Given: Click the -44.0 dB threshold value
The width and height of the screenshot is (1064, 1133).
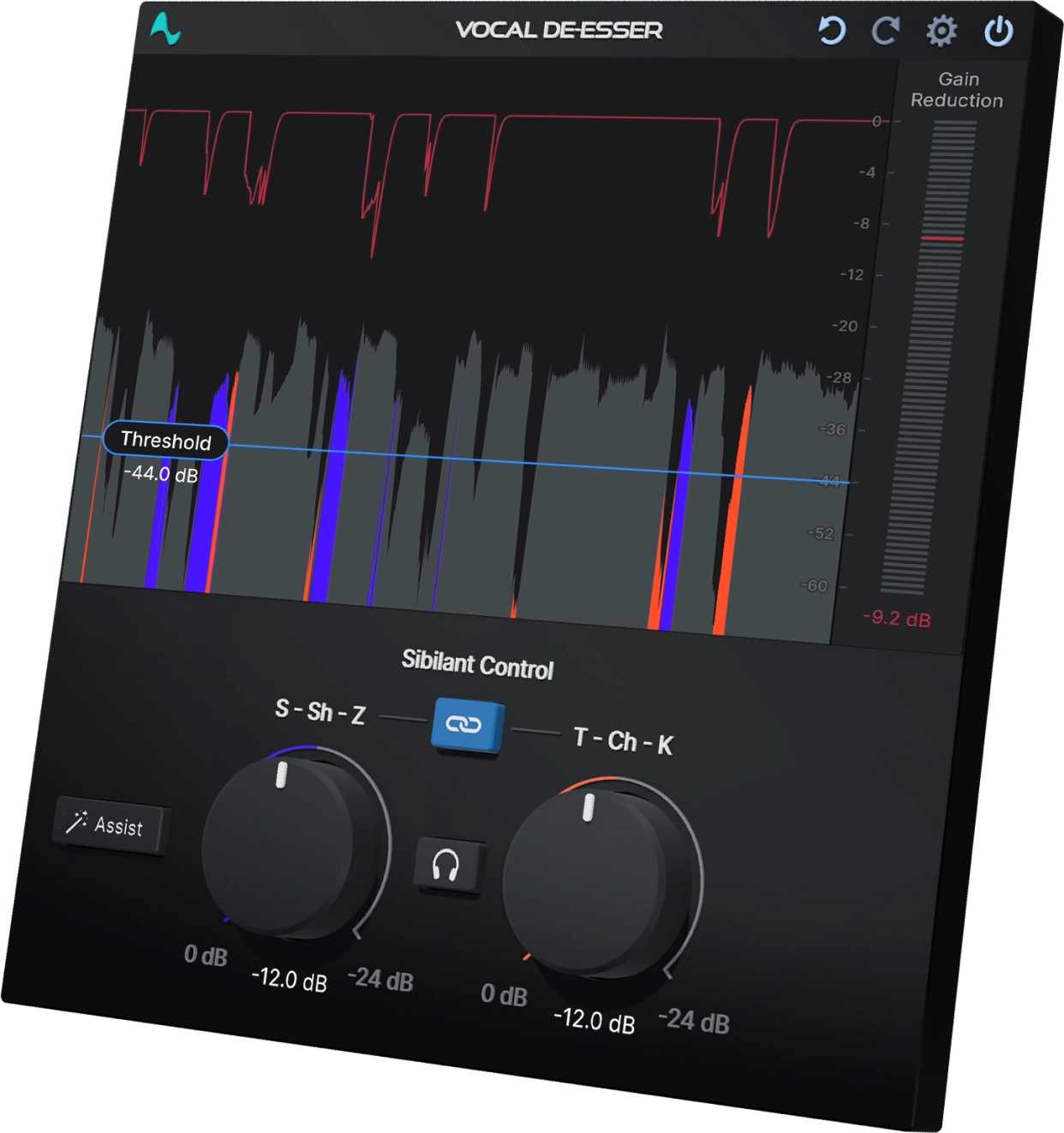Looking at the screenshot, I should (161, 473).
